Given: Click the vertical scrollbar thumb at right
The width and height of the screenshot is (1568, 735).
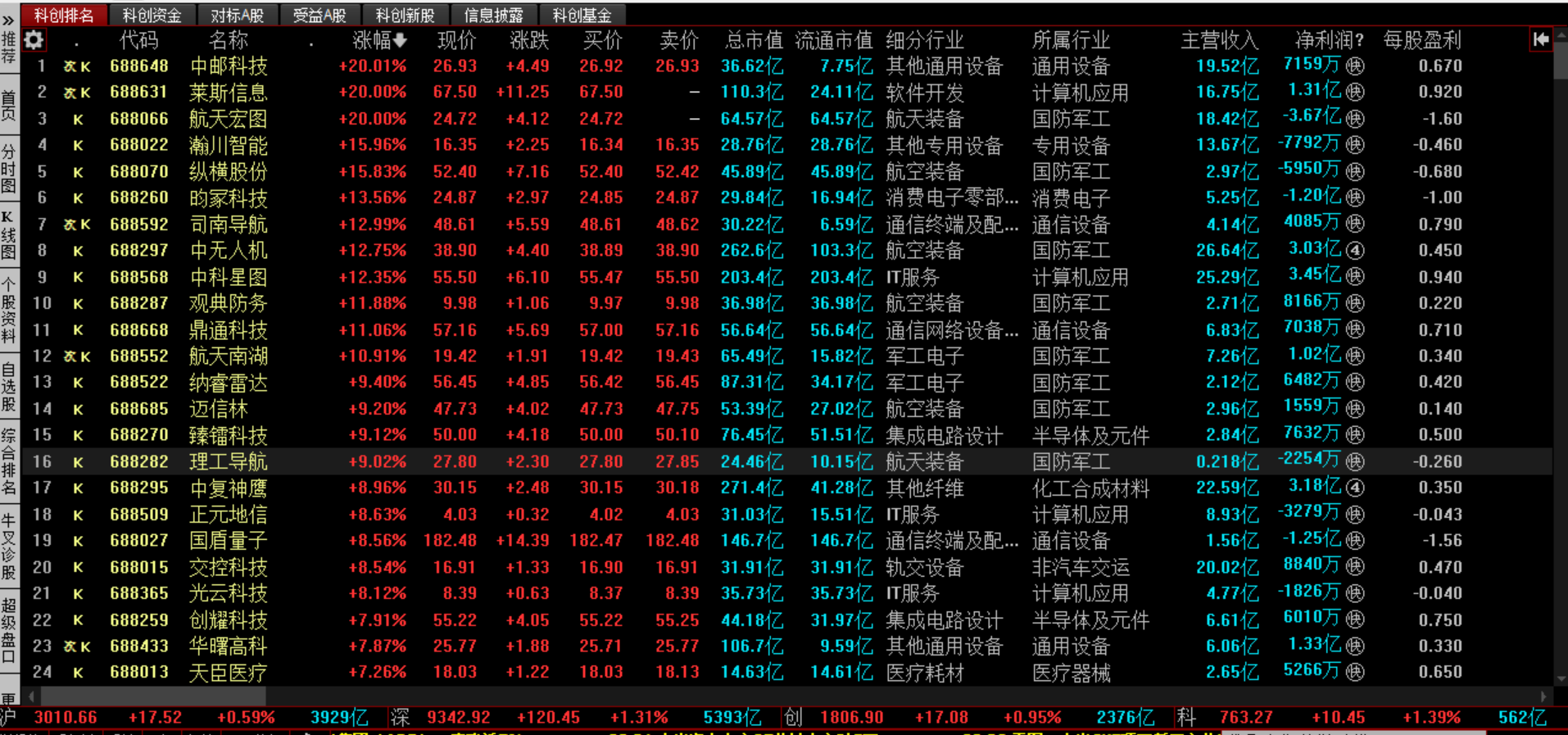Looking at the screenshot, I should click(1560, 61).
